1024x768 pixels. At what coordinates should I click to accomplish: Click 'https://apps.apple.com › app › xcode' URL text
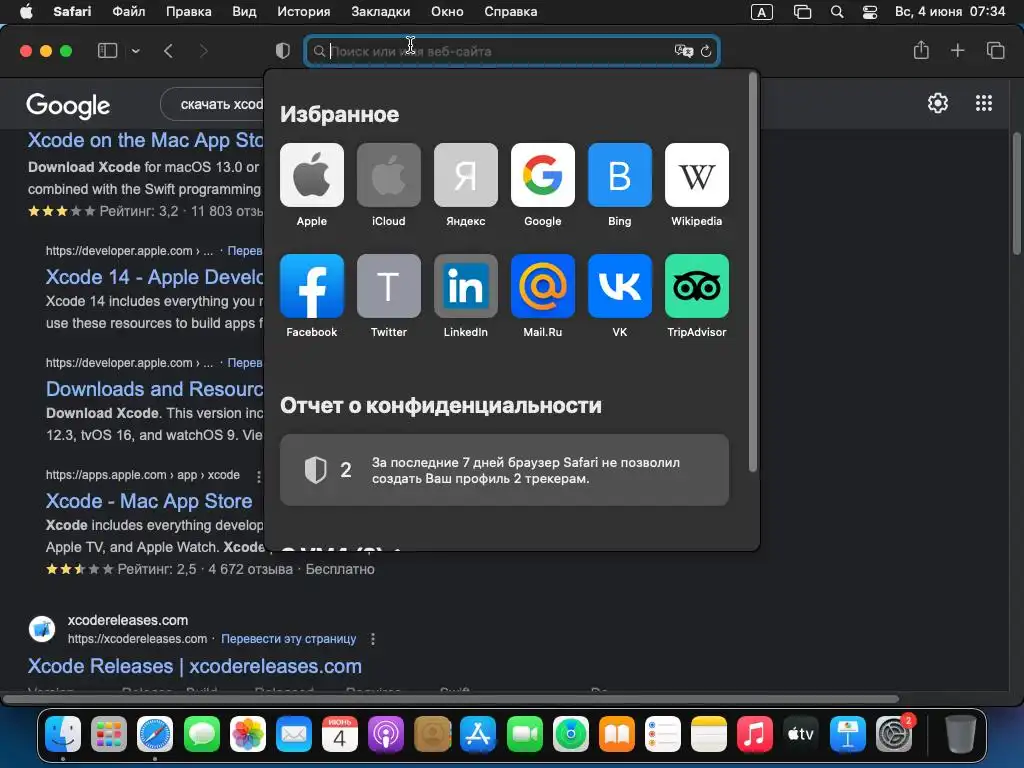(142, 475)
